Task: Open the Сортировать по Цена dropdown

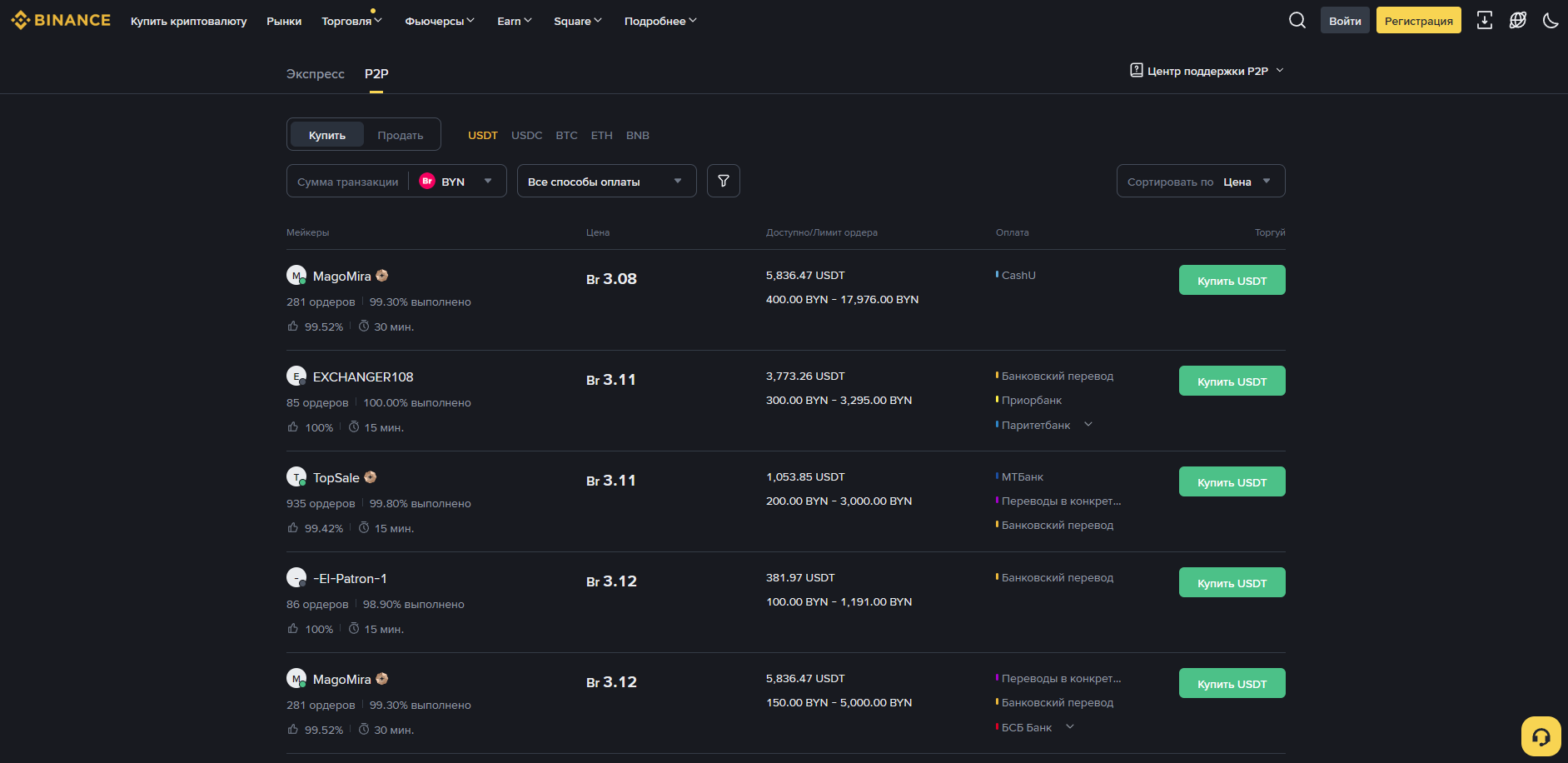Action: coord(1200,181)
